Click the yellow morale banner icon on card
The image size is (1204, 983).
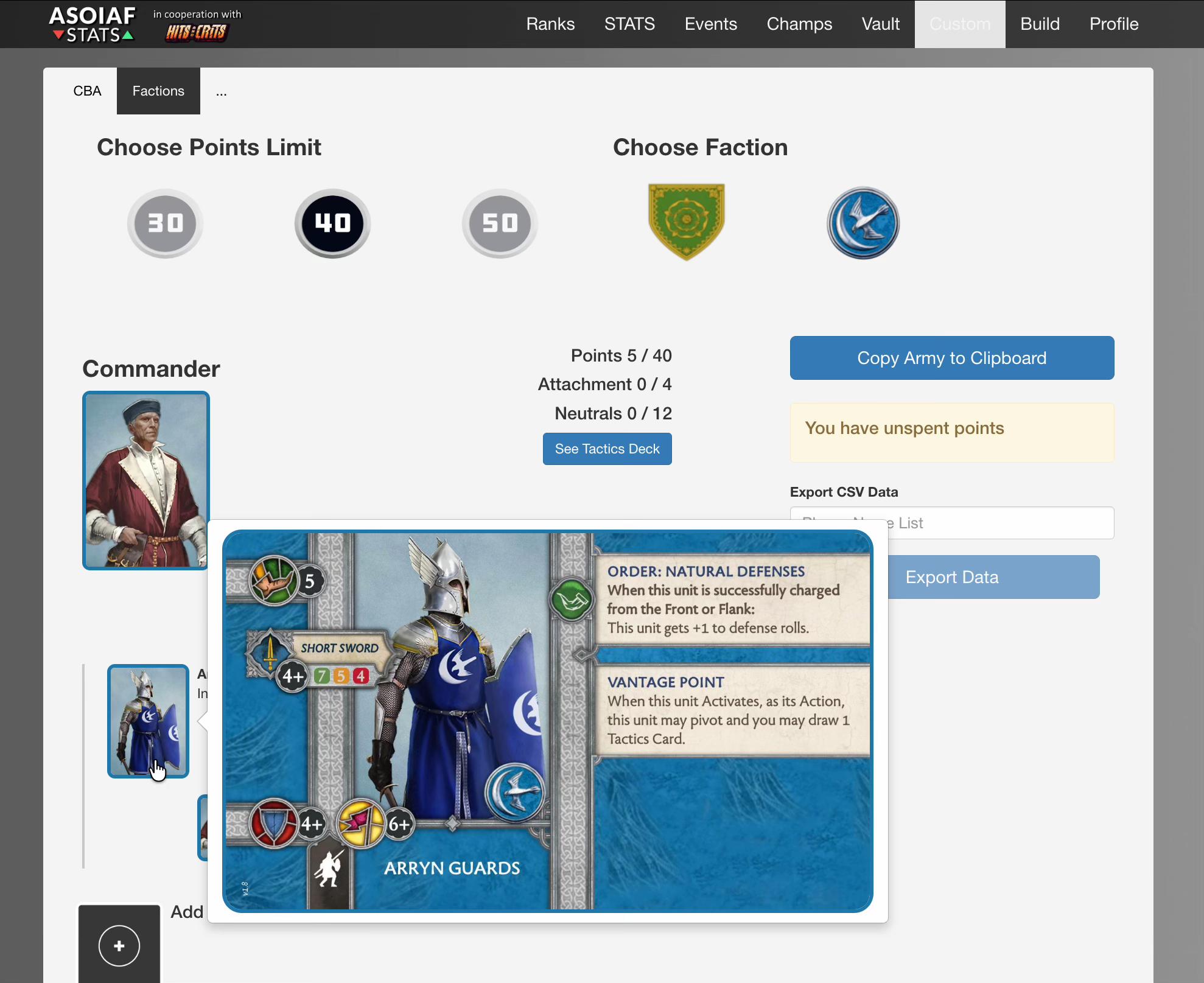tap(361, 824)
